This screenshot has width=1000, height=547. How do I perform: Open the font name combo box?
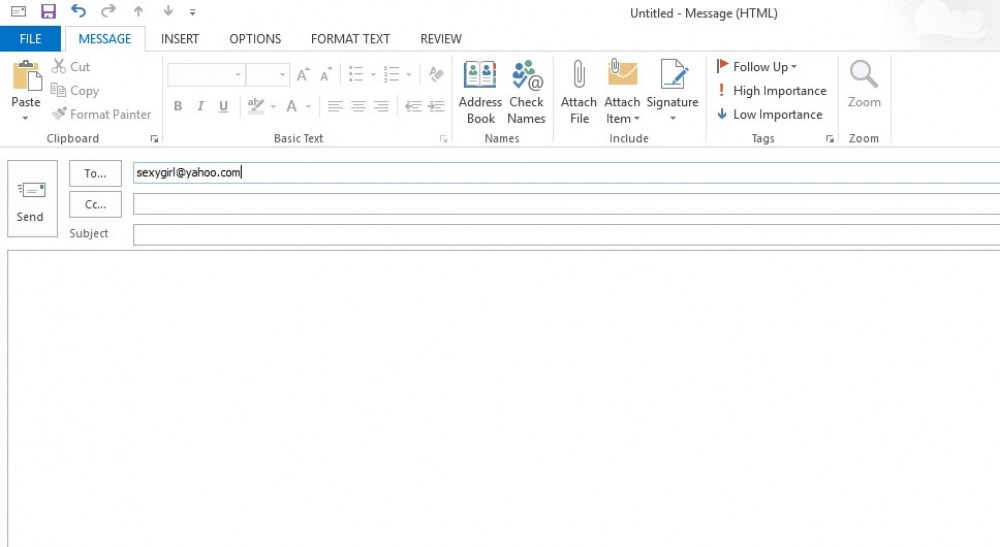coord(205,75)
